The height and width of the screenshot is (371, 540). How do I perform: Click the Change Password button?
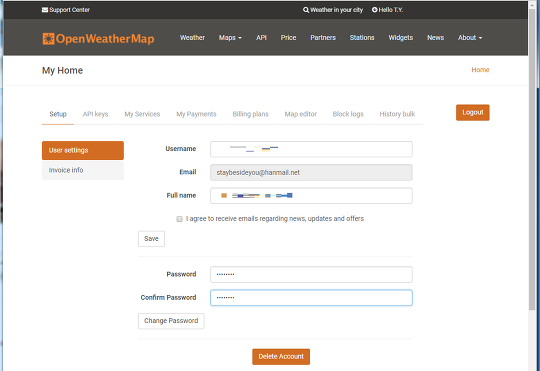point(171,321)
